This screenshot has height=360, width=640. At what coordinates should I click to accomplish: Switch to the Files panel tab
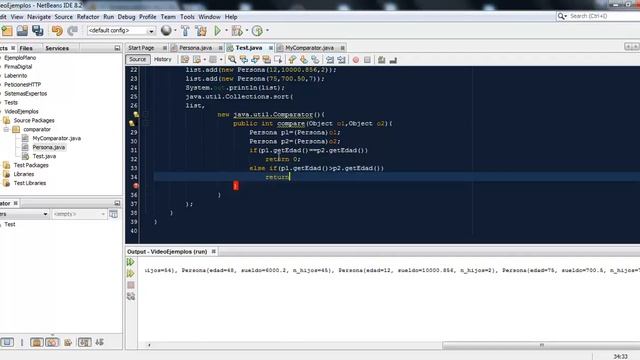pyautogui.click(x=26, y=48)
